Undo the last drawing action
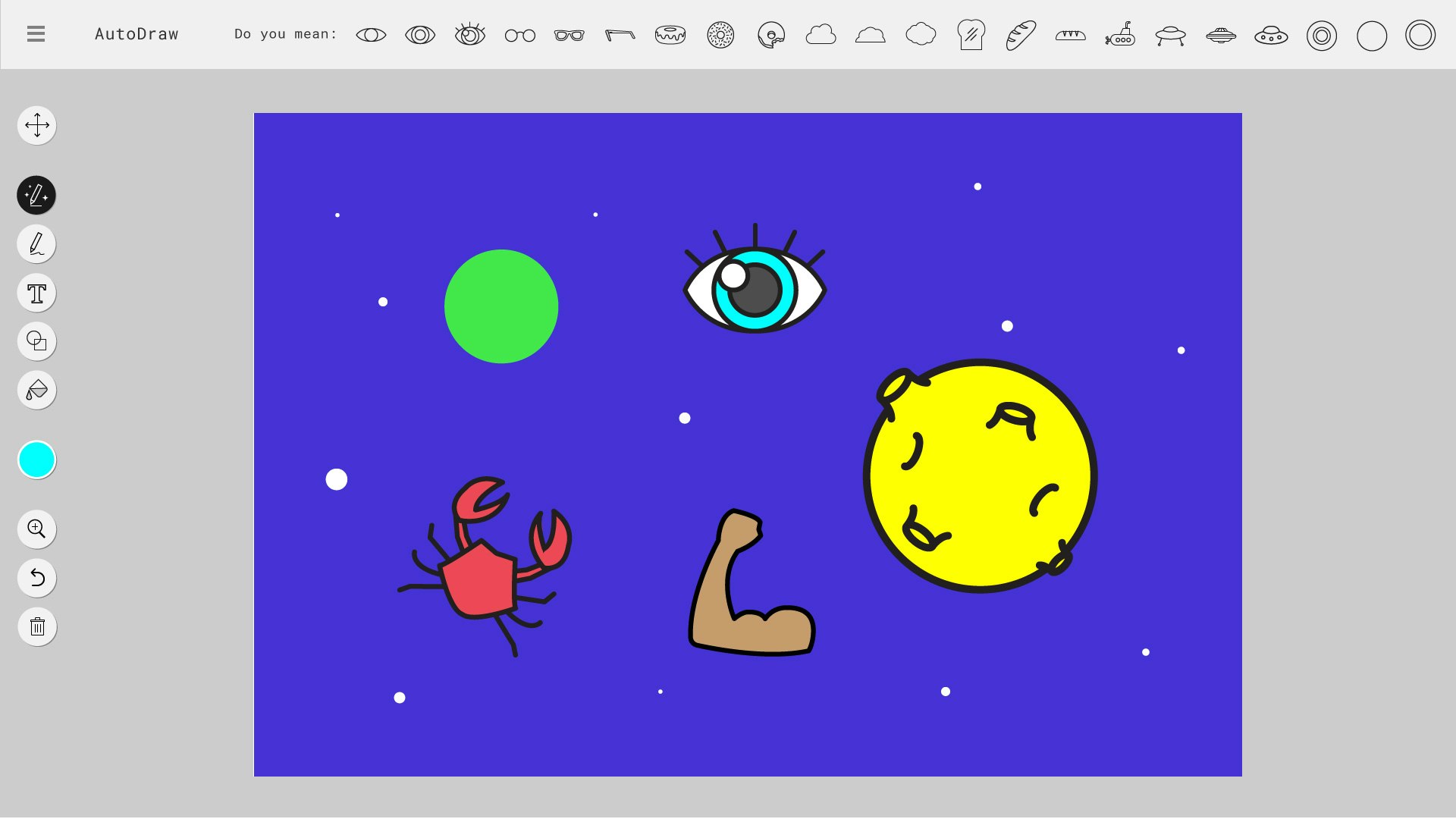 36,578
